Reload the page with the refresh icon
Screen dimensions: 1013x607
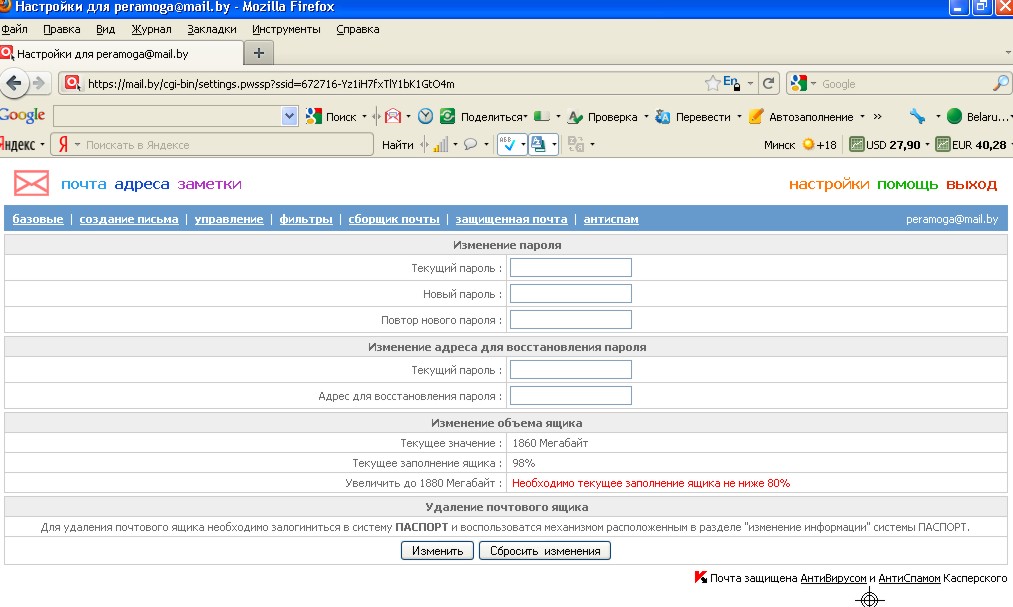(x=769, y=84)
